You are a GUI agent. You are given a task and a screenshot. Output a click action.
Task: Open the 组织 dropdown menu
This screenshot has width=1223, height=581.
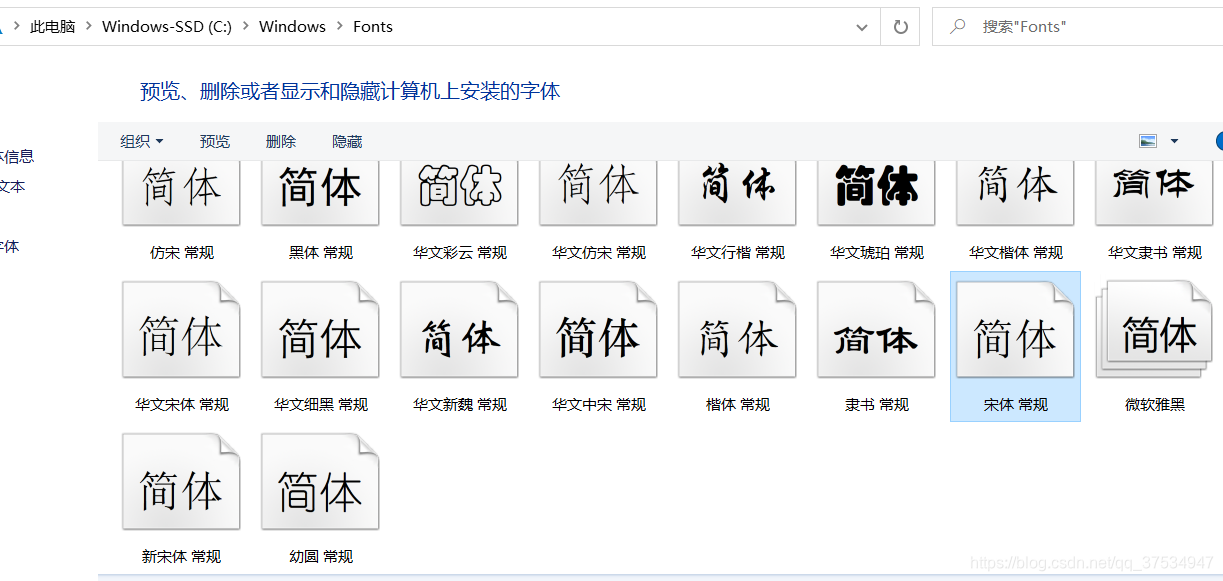(x=141, y=141)
